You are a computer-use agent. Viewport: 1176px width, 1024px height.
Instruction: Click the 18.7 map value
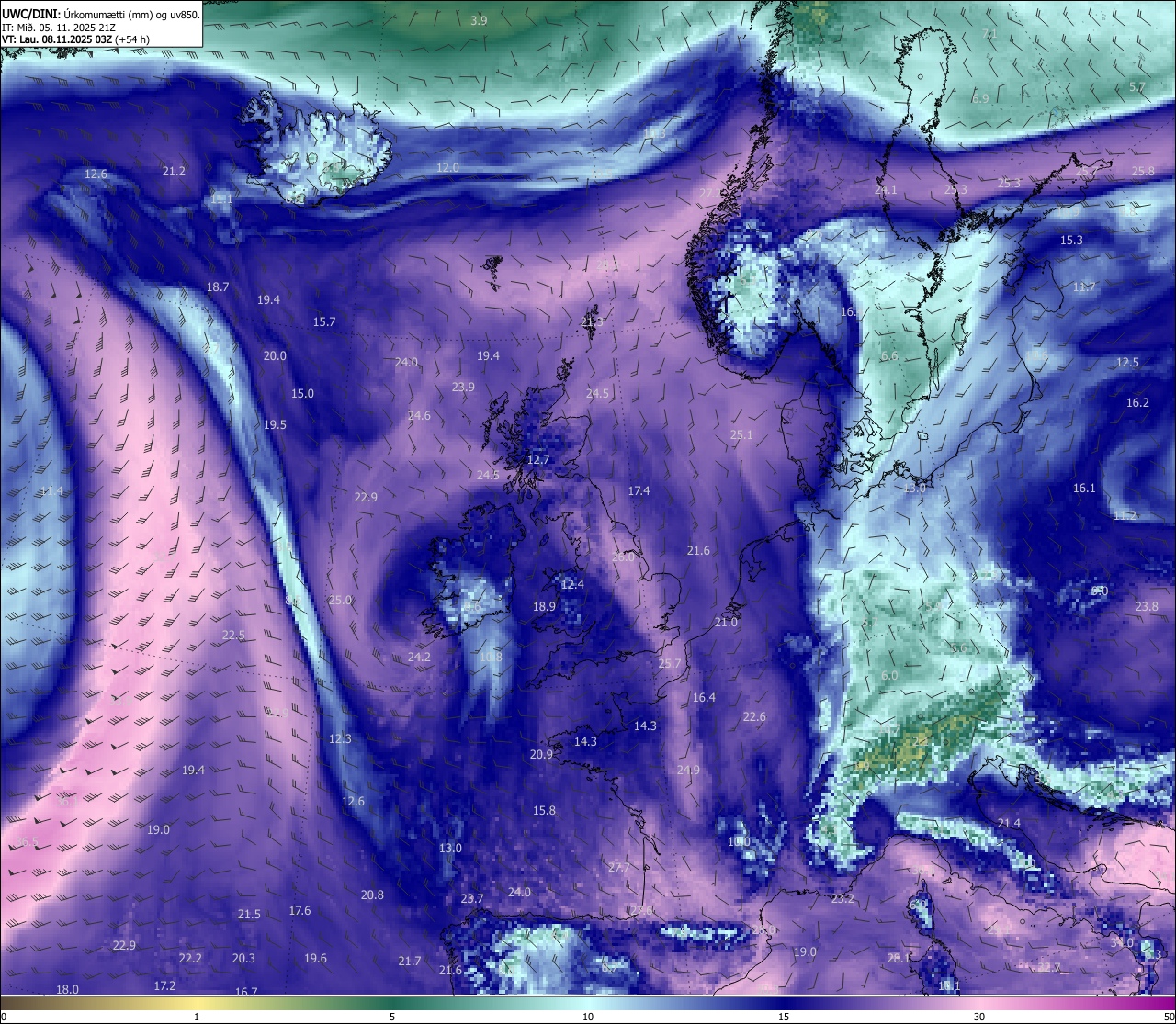[x=218, y=287]
